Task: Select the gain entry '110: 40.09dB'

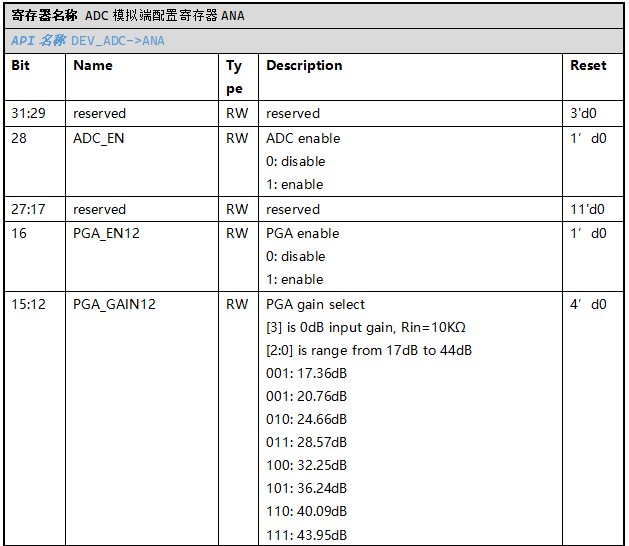Action: point(306,511)
